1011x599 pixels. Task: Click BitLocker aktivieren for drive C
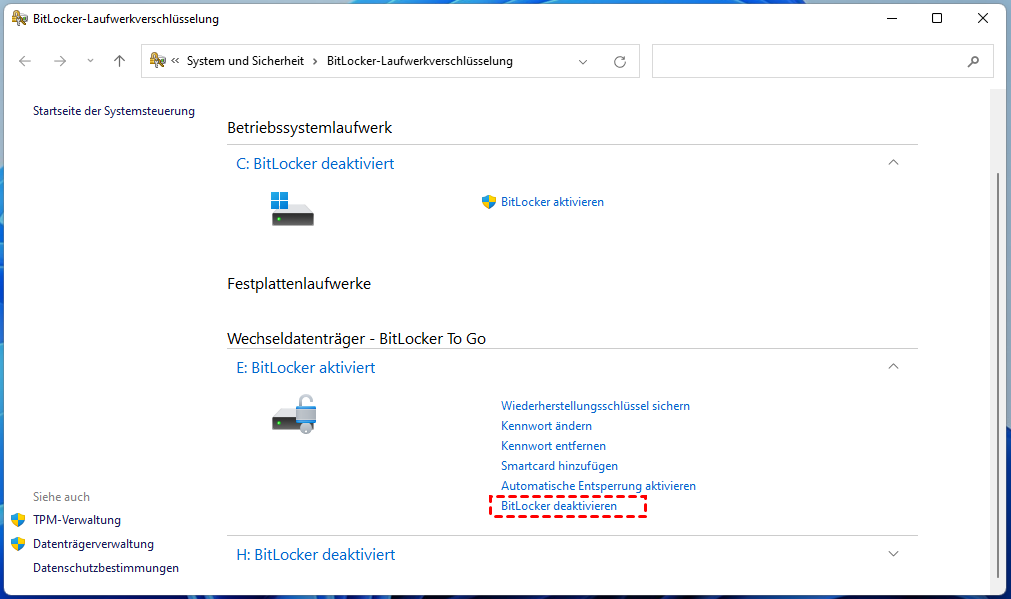[552, 202]
